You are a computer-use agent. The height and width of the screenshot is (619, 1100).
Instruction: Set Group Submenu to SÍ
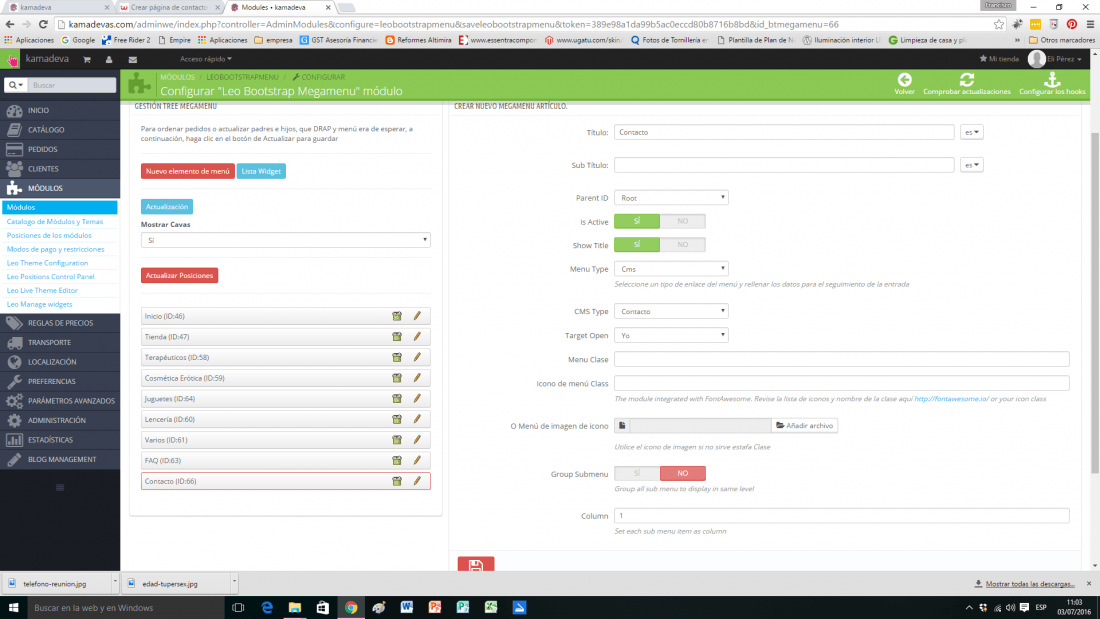(x=637, y=474)
